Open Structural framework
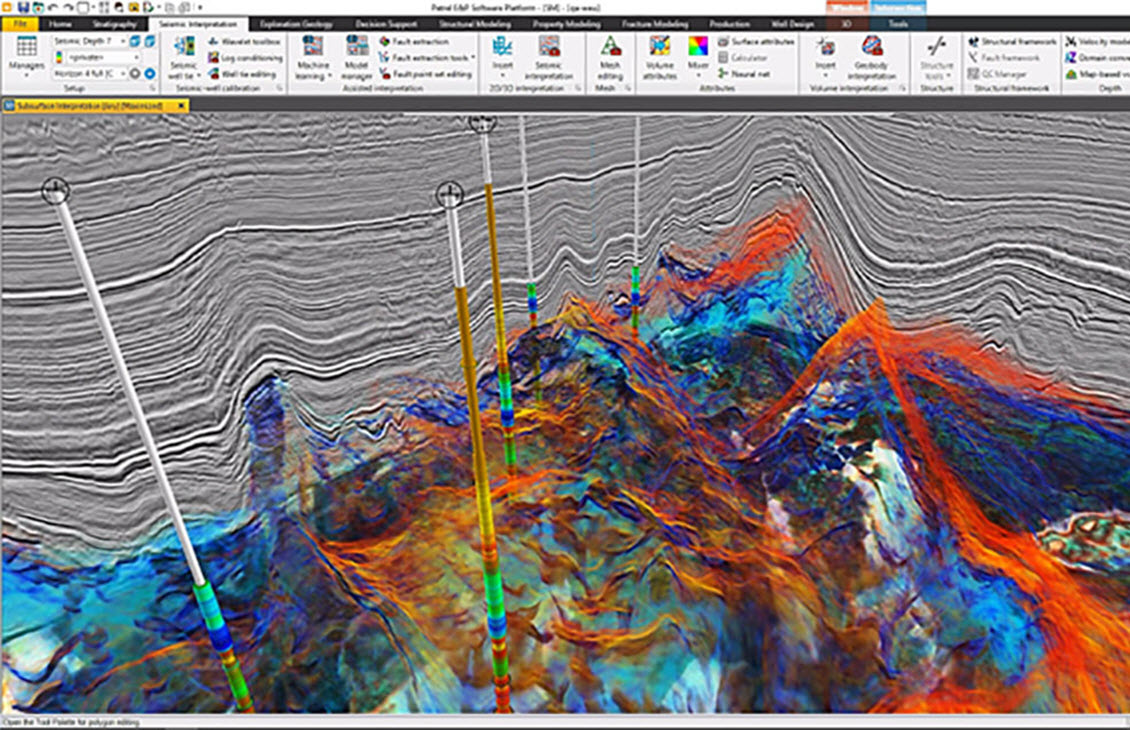This screenshot has width=1130, height=730. tap(1012, 42)
